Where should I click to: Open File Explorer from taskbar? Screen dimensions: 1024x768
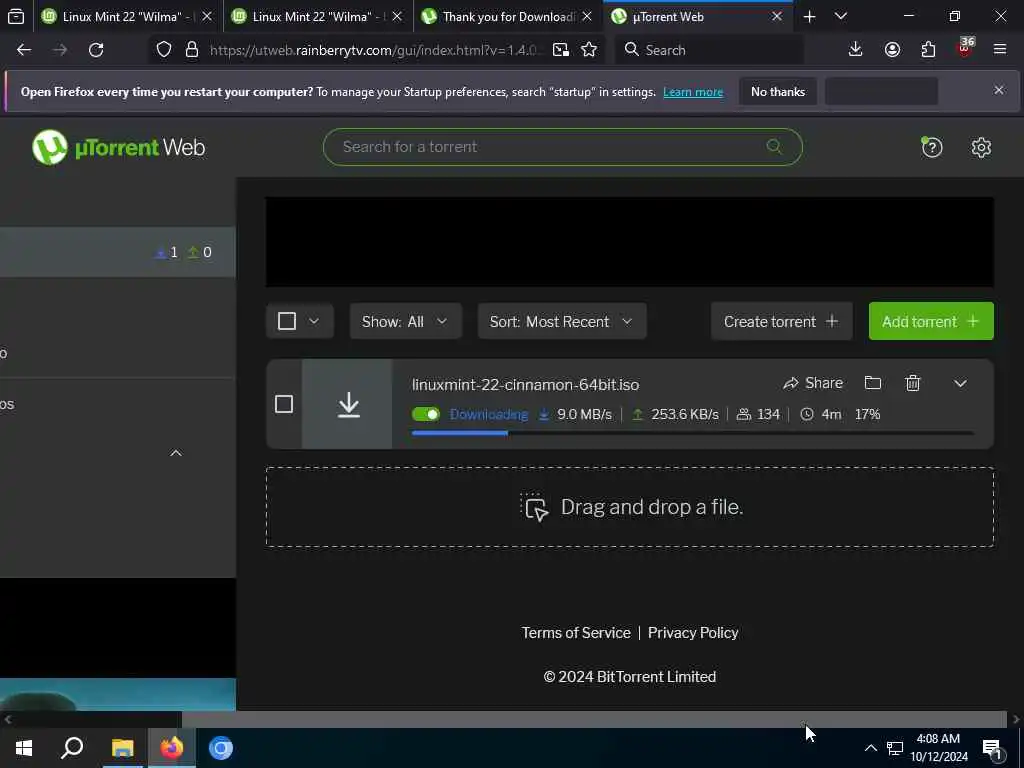click(122, 748)
